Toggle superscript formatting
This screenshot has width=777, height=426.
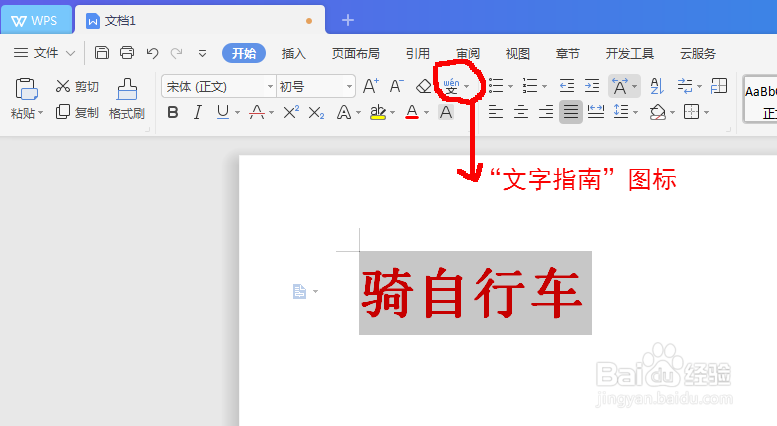[x=291, y=112]
